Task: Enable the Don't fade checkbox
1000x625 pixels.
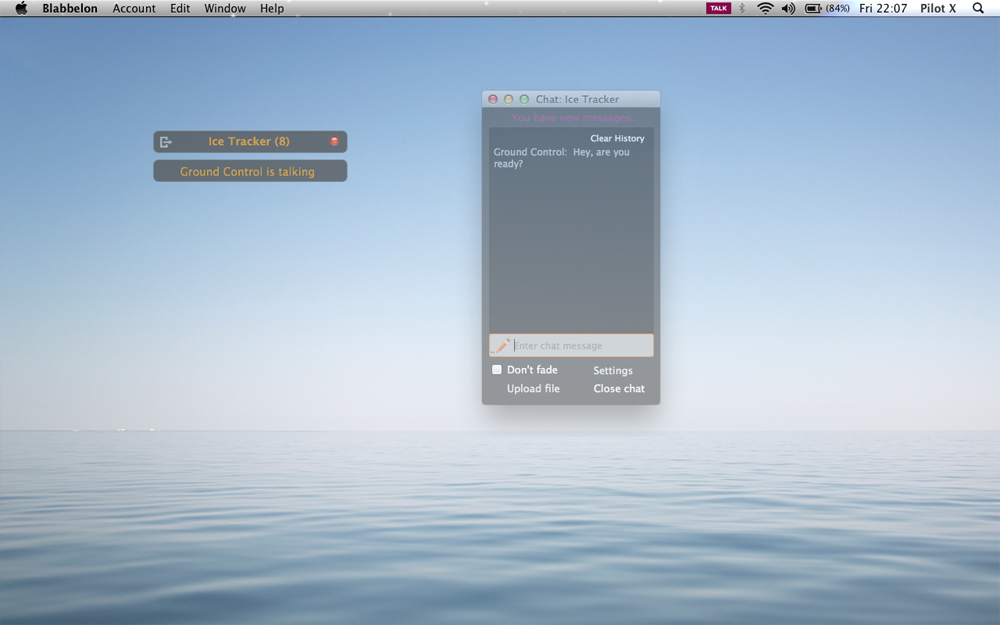Action: [x=497, y=370]
